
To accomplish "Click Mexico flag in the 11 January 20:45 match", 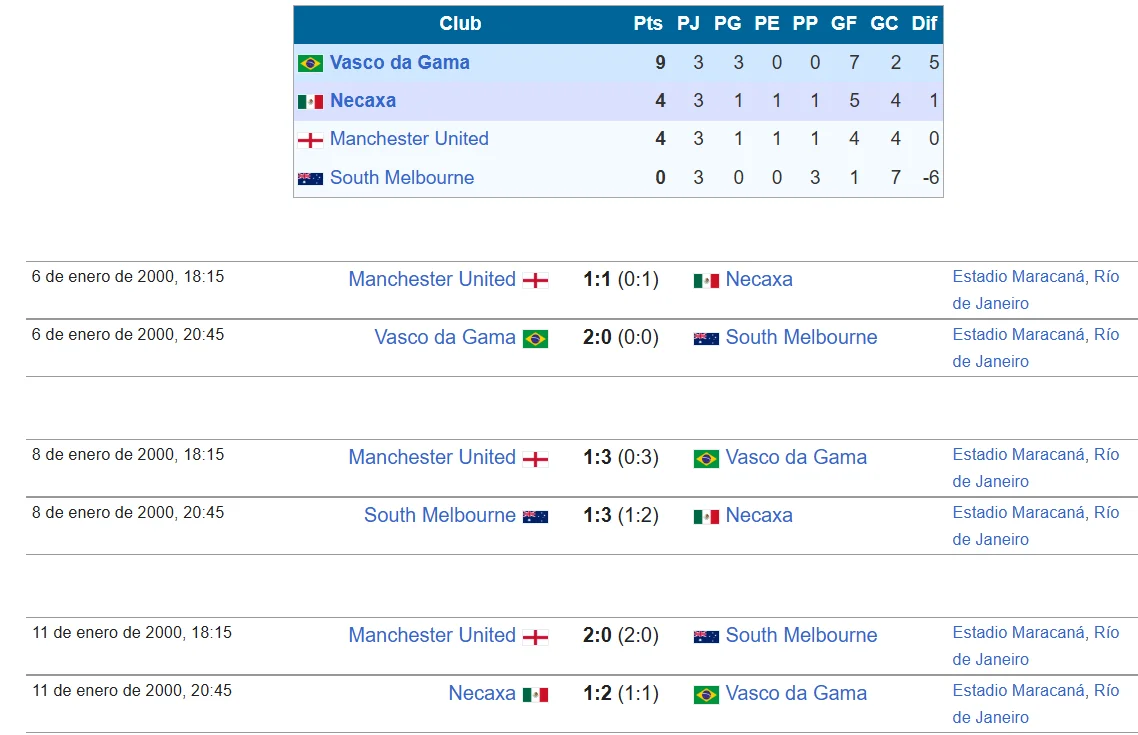I will (x=536, y=694).
